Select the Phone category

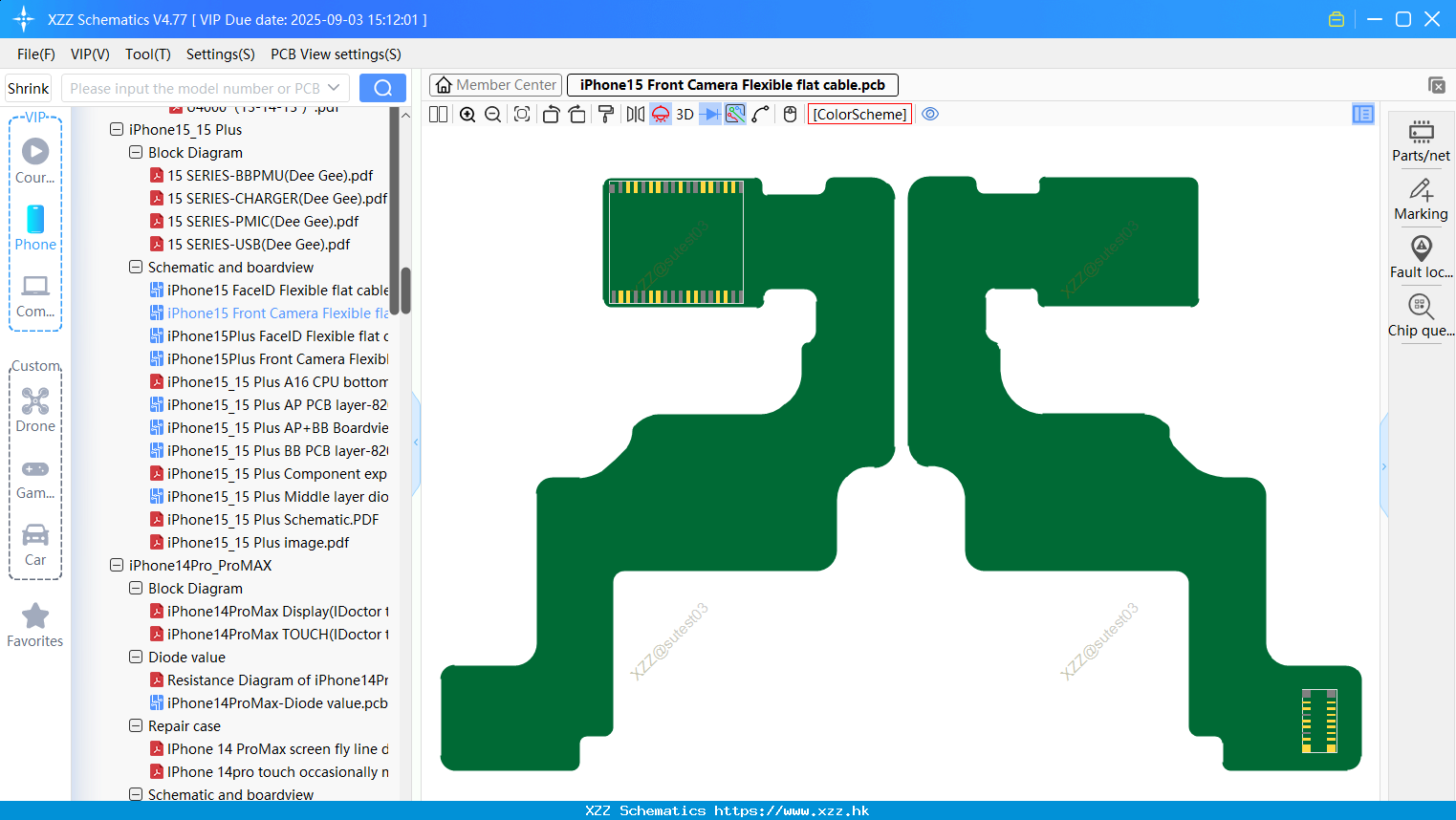click(35, 228)
